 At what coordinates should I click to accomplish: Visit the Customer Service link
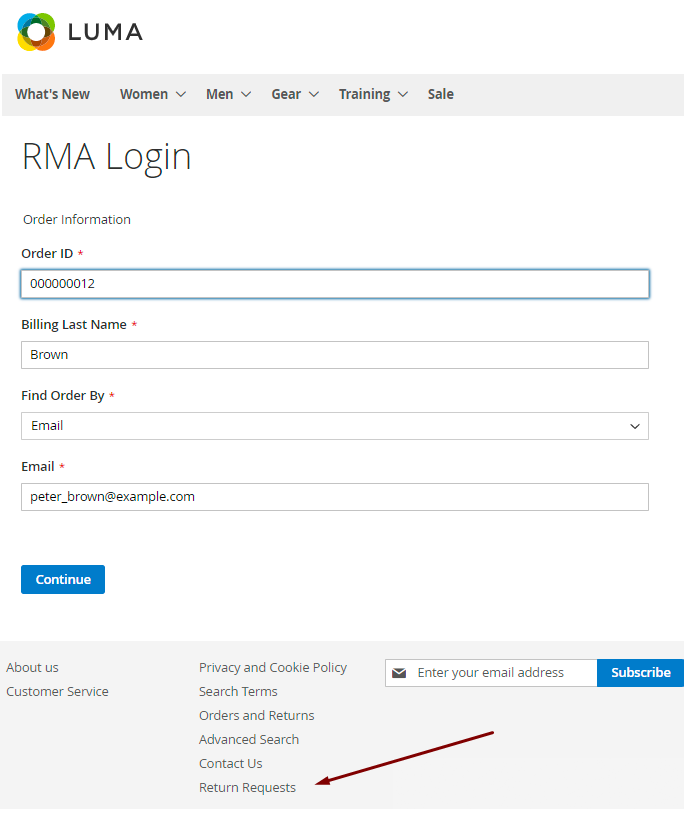point(57,691)
